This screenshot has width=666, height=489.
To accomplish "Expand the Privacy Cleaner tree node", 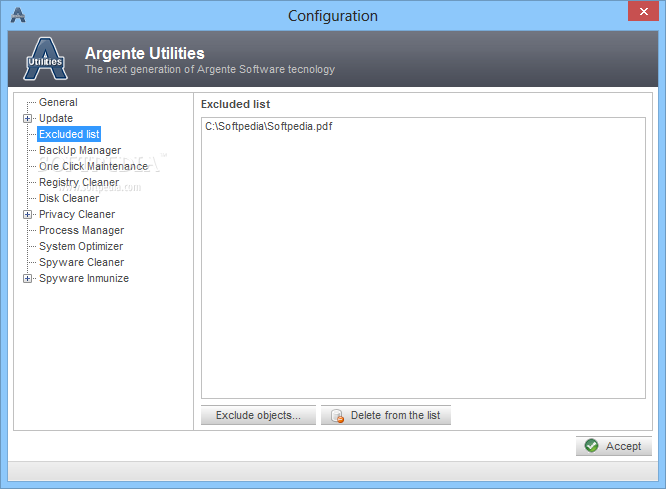I will (27, 215).
